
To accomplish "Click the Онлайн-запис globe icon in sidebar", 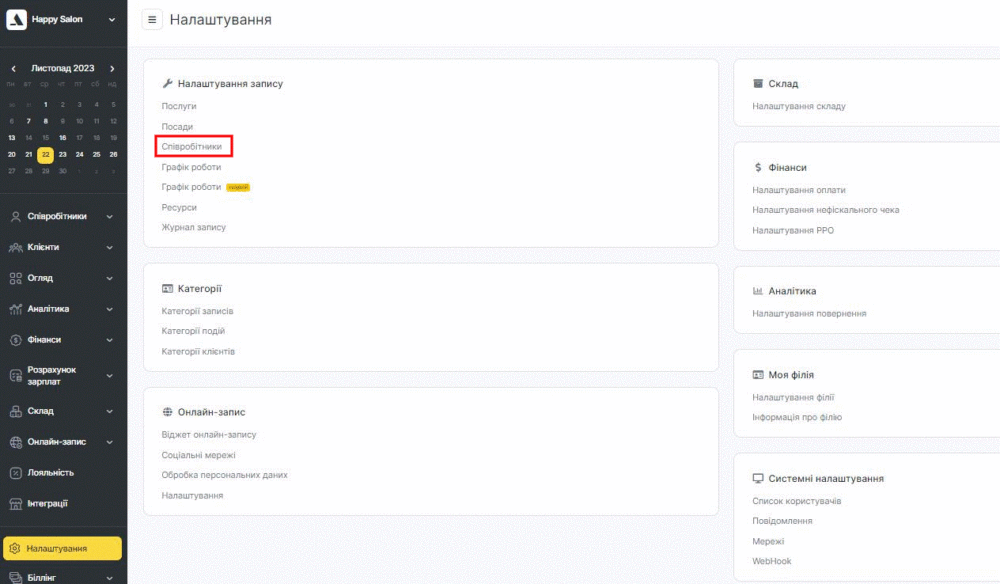I will pyautogui.click(x=16, y=442).
